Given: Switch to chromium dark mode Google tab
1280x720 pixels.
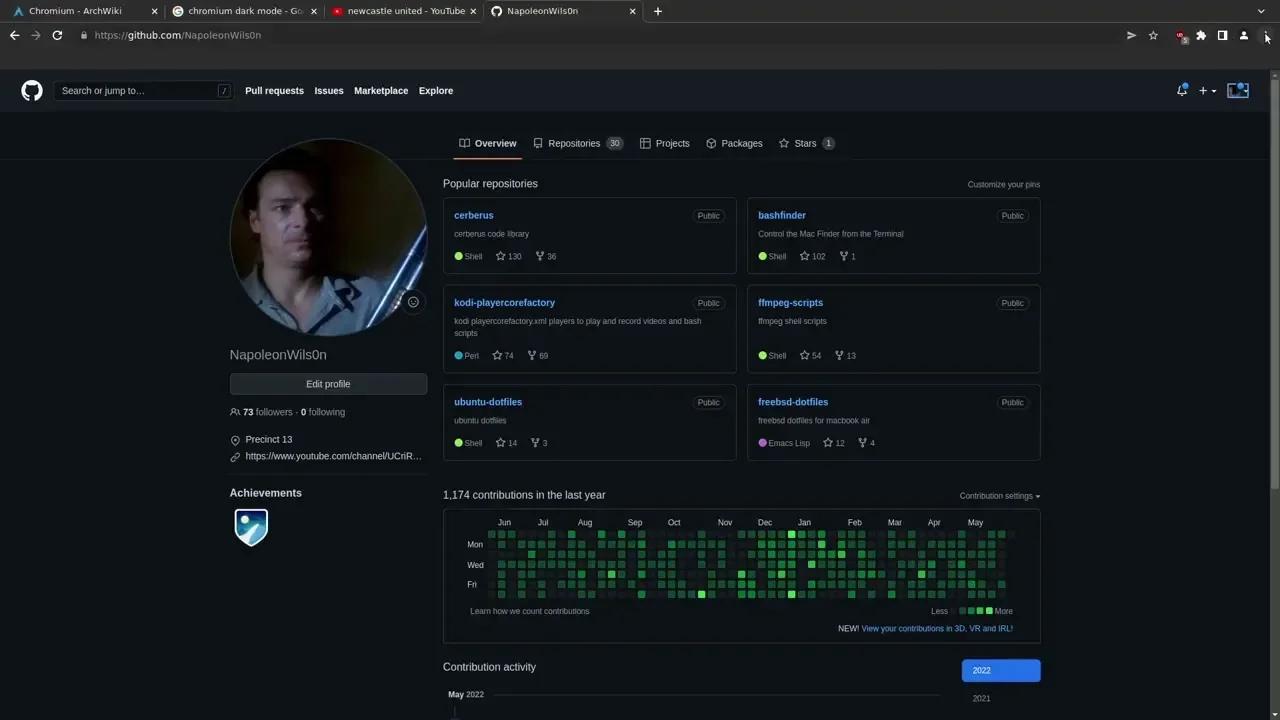Looking at the screenshot, I should pyautogui.click(x=245, y=11).
